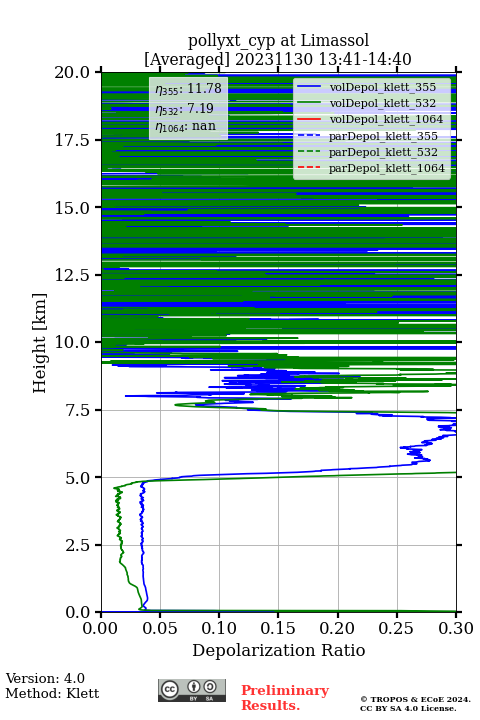This screenshot has width=480, height=720.
Task: Click the averaged time range subtitle
Action: click(278, 59)
